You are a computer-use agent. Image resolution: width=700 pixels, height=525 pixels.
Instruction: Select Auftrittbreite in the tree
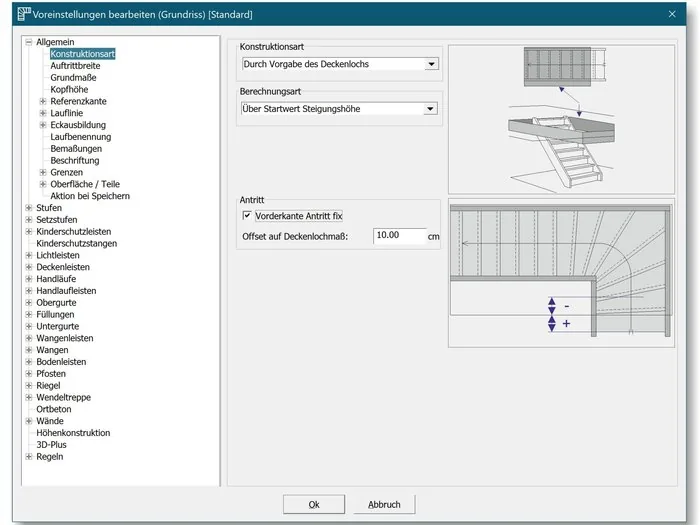[x=75, y=66]
